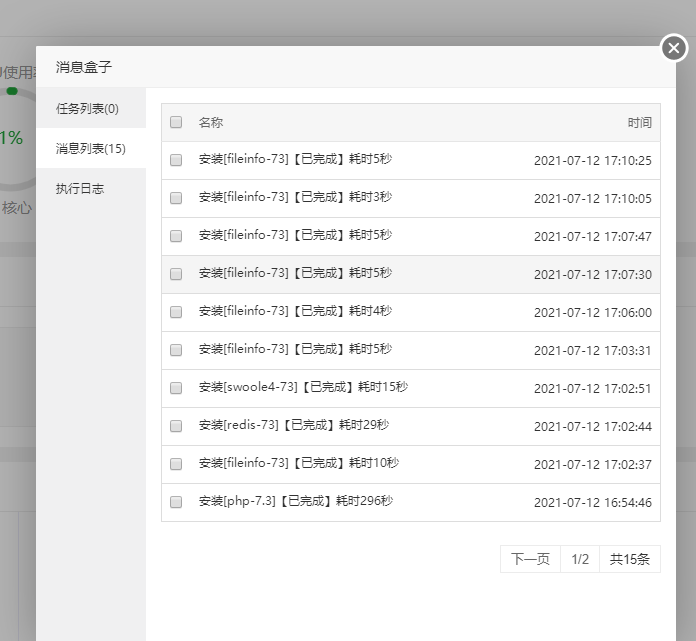
Task: Click the 共15条 total count label
Action: coord(630,559)
